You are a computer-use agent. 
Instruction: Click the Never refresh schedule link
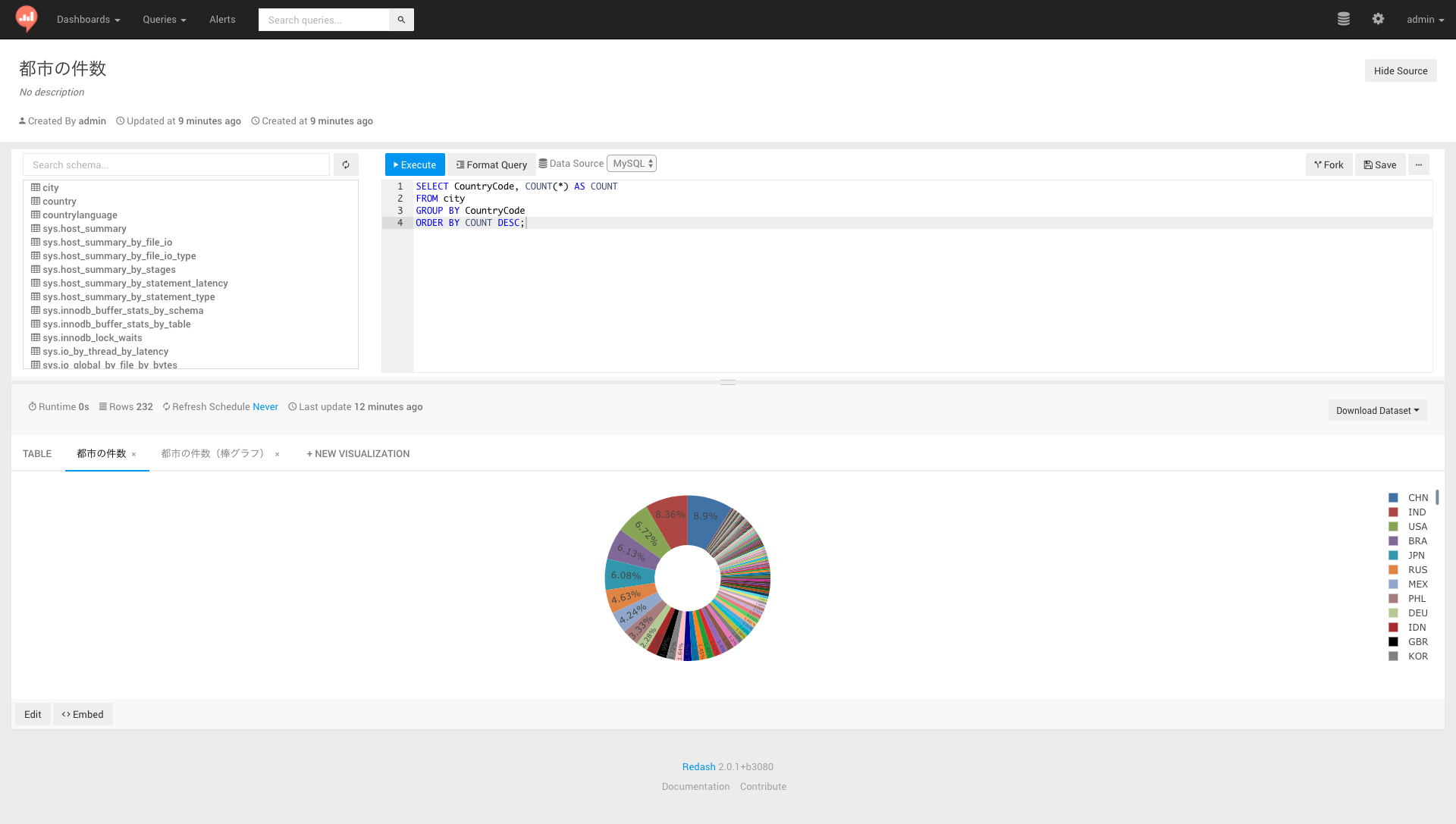265,407
